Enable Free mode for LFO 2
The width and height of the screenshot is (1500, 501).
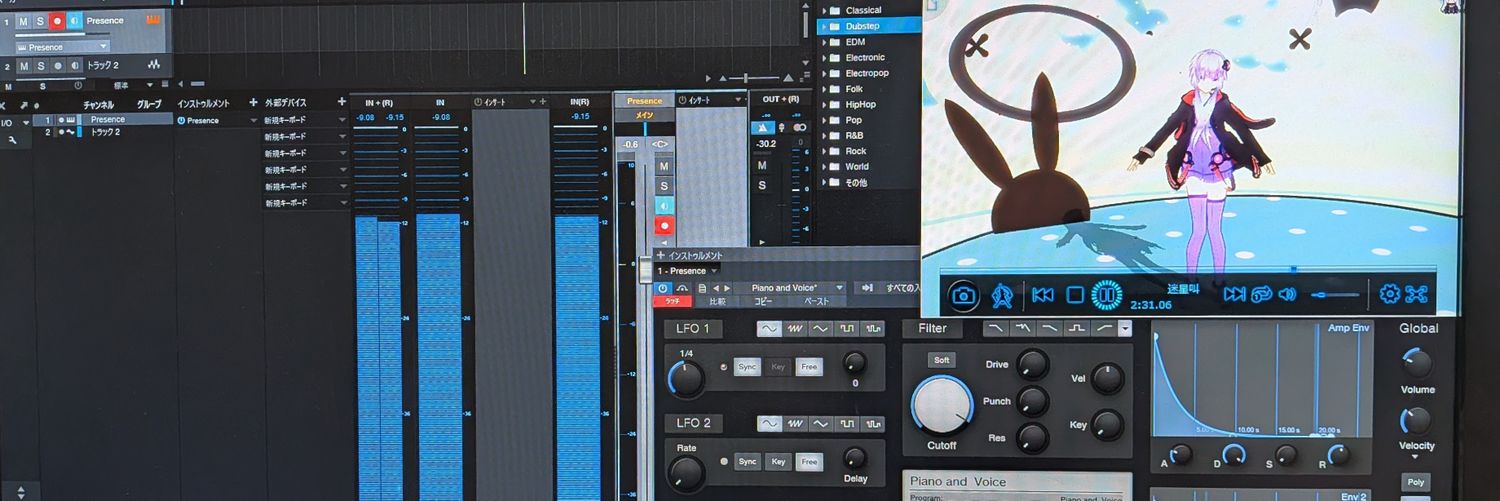click(809, 461)
